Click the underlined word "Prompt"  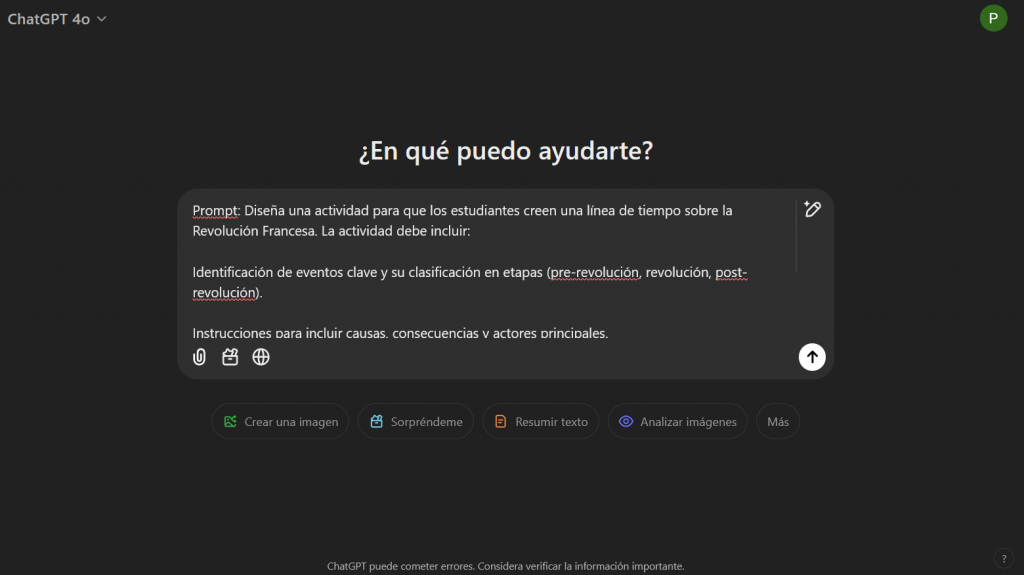215,211
